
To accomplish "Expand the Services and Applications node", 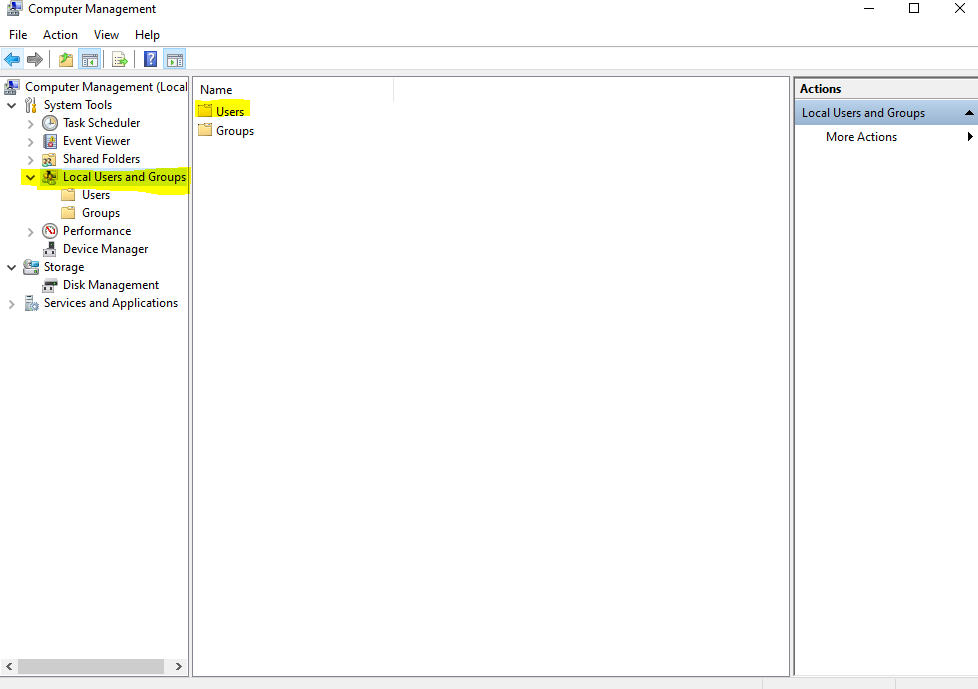I will click(x=11, y=304).
